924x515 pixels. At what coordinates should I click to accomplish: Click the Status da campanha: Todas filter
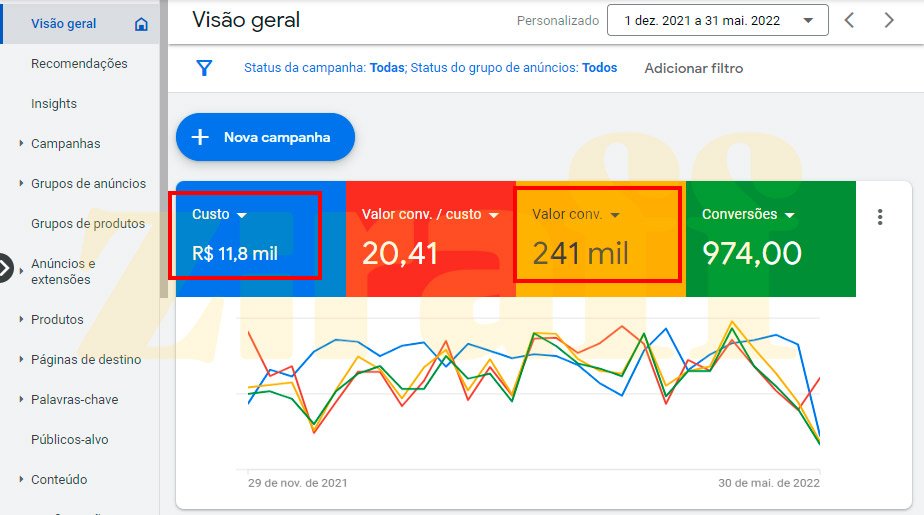[324, 68]
